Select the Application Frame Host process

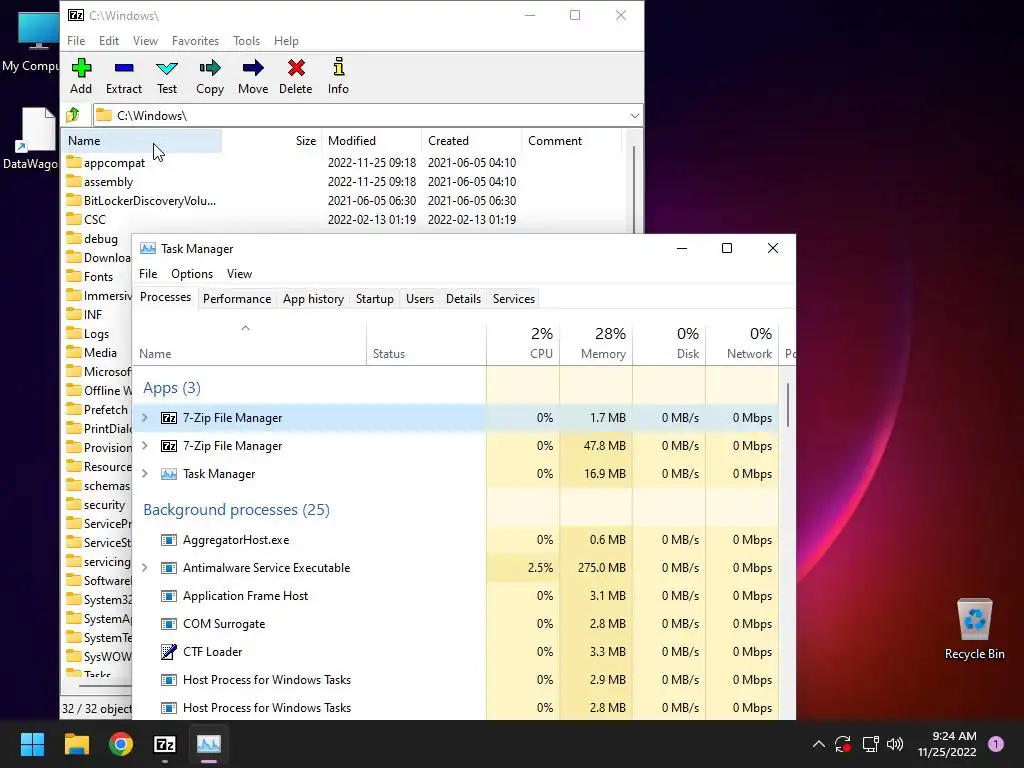click(x=455, y=596)
